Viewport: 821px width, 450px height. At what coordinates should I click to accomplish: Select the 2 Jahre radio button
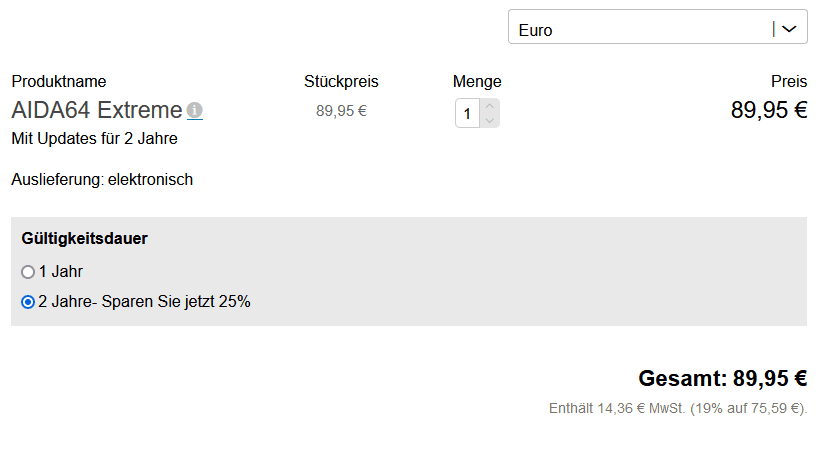(28, 301)
